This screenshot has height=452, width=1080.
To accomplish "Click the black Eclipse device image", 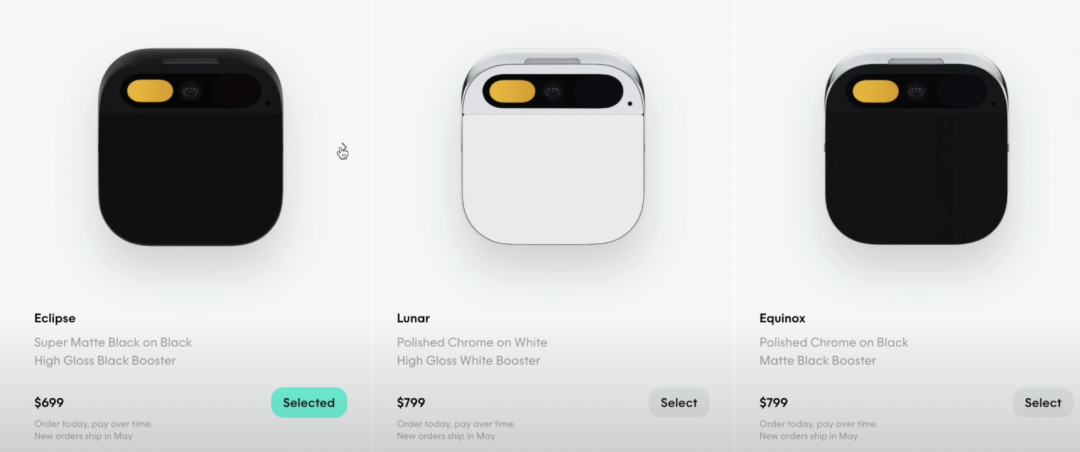I will [x=190, y=147].
